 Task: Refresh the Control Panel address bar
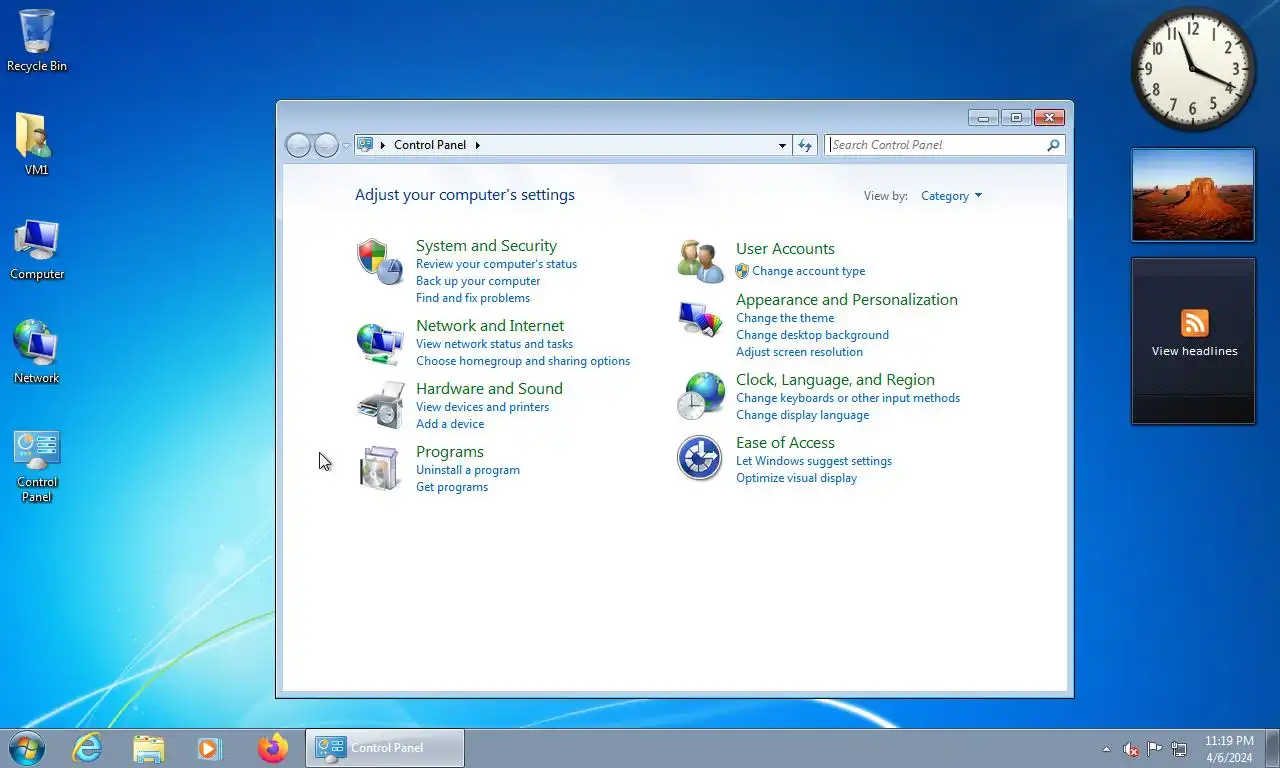[805, 145]
